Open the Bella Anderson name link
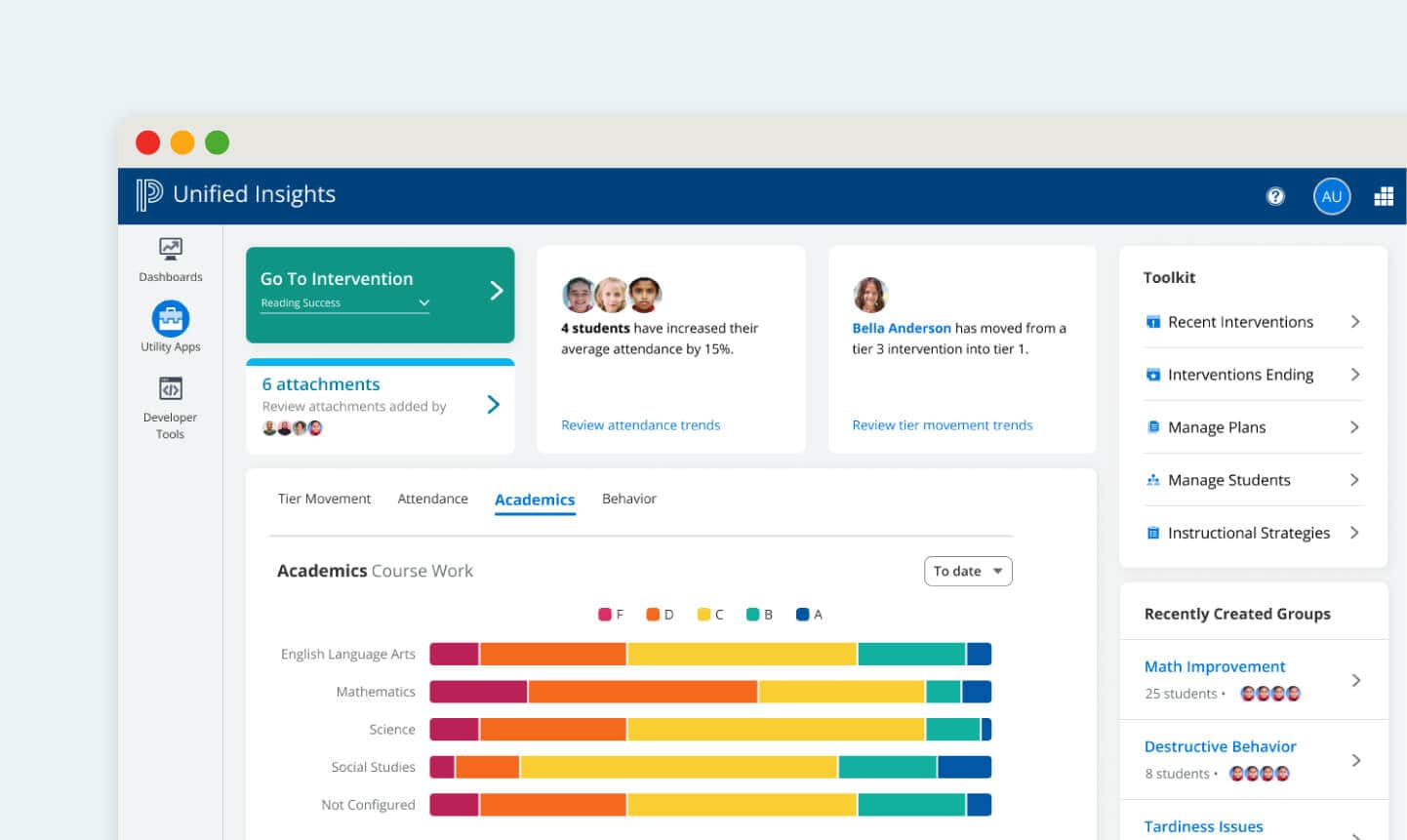Screen dimensions: 1407x840 pos(902,329)
